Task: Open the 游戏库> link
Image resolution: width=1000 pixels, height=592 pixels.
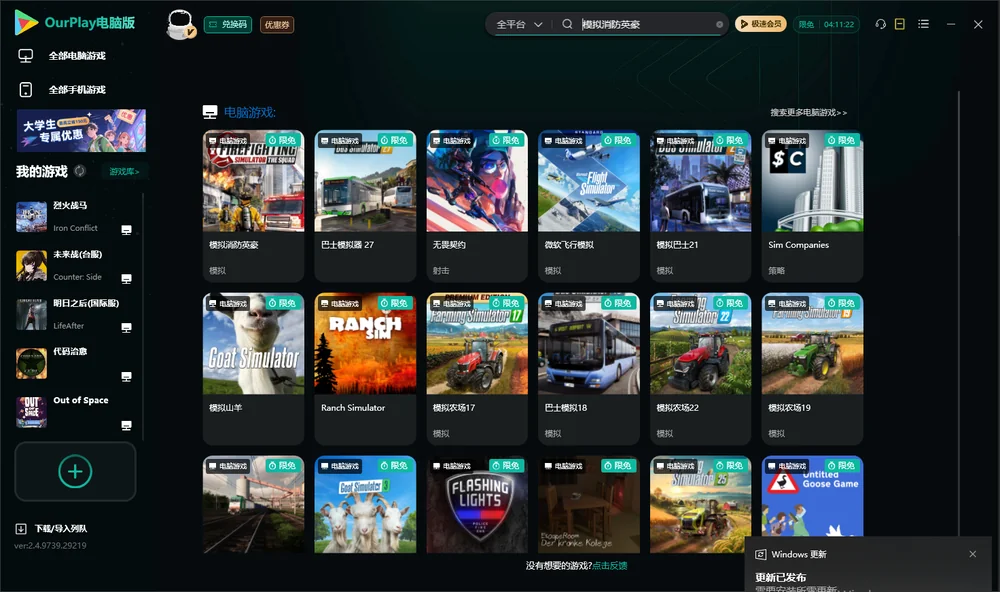Action: click(x=124, y=172)
